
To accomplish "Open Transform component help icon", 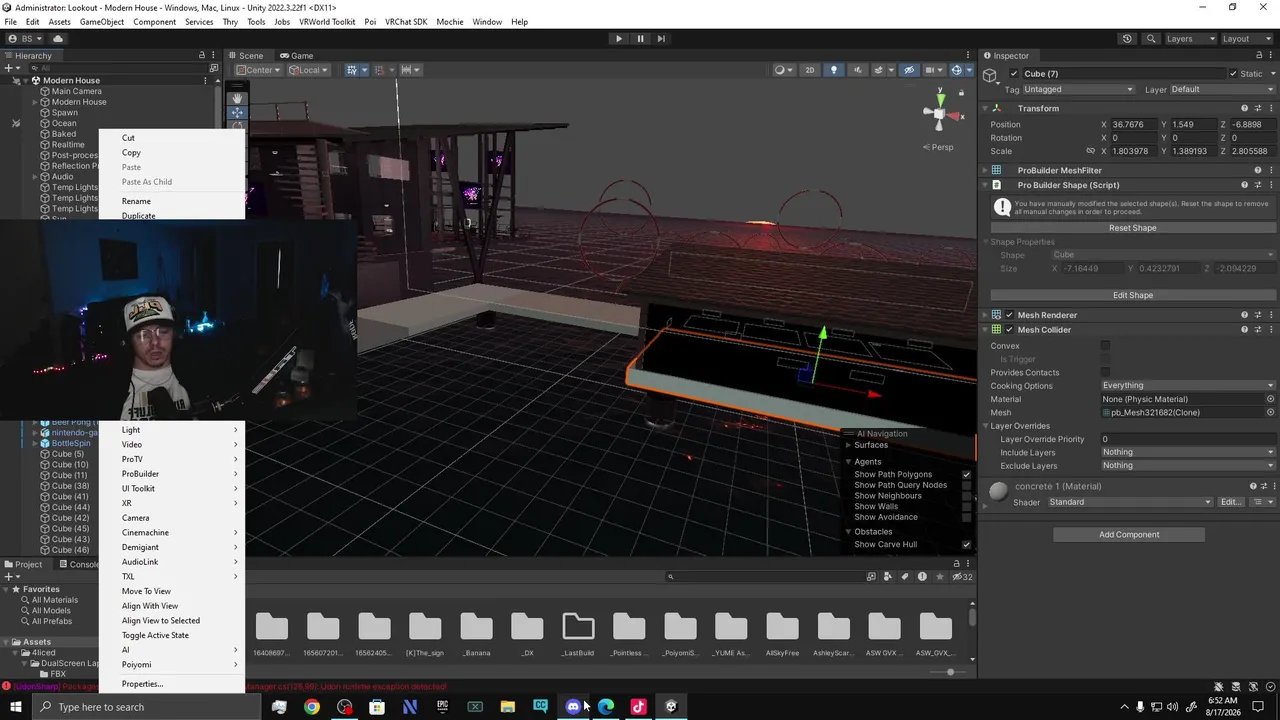I will [1244, 108].
